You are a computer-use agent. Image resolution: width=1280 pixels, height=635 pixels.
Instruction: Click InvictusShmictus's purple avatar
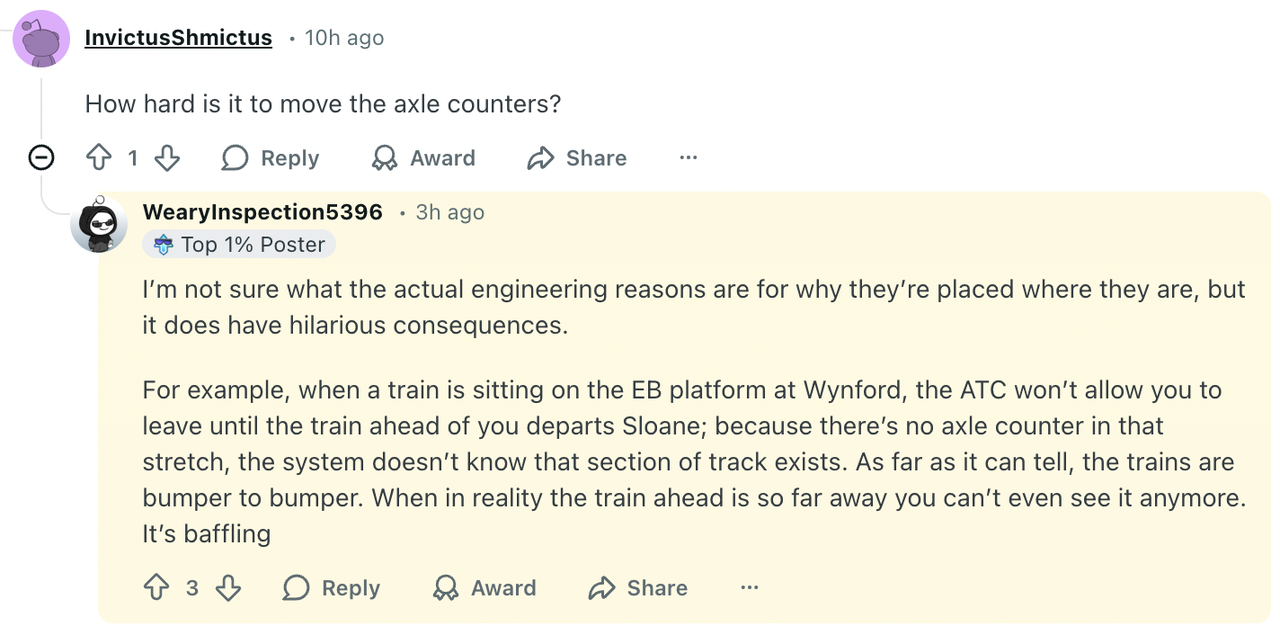tap(41, 39)
